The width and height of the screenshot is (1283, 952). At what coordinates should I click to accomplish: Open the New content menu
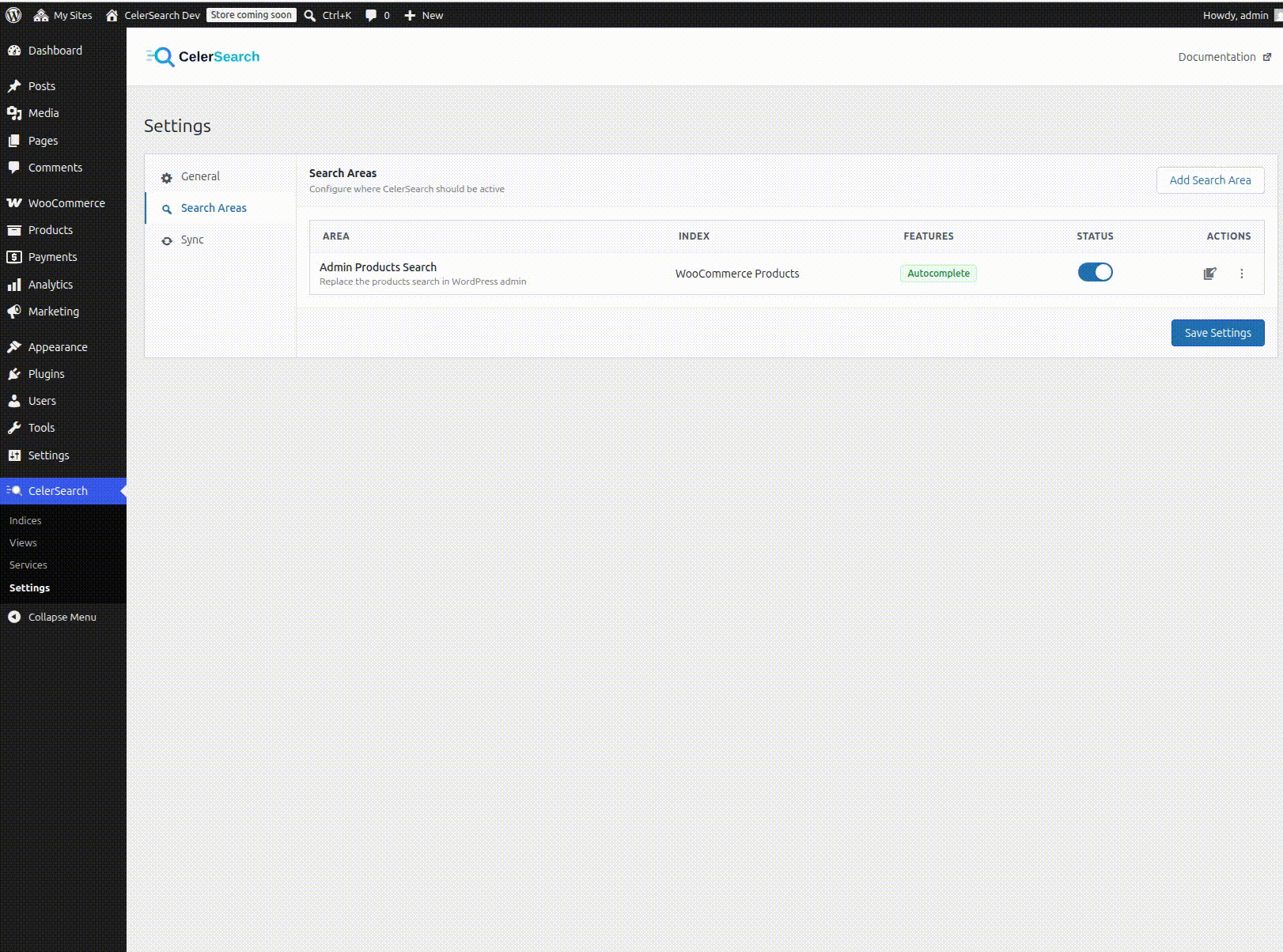423,15
